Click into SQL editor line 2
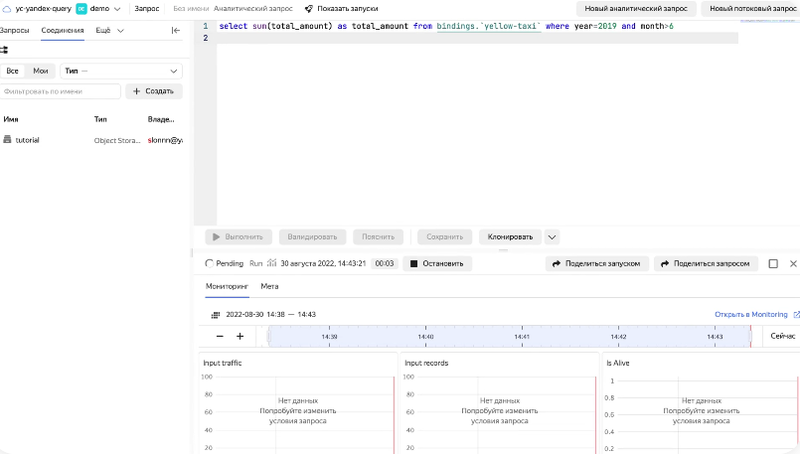Screen dimensions: 800x454 tap(477, 38)
